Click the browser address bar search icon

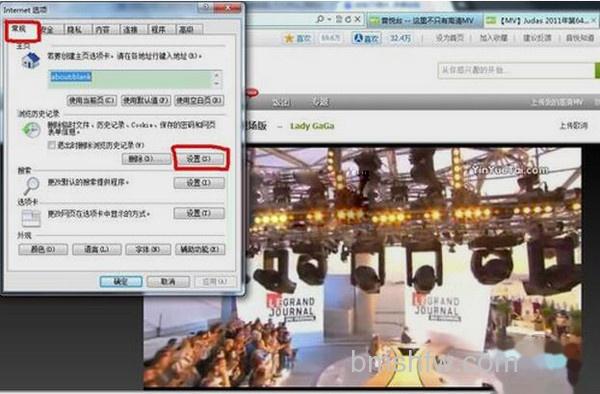coord(320,19)
